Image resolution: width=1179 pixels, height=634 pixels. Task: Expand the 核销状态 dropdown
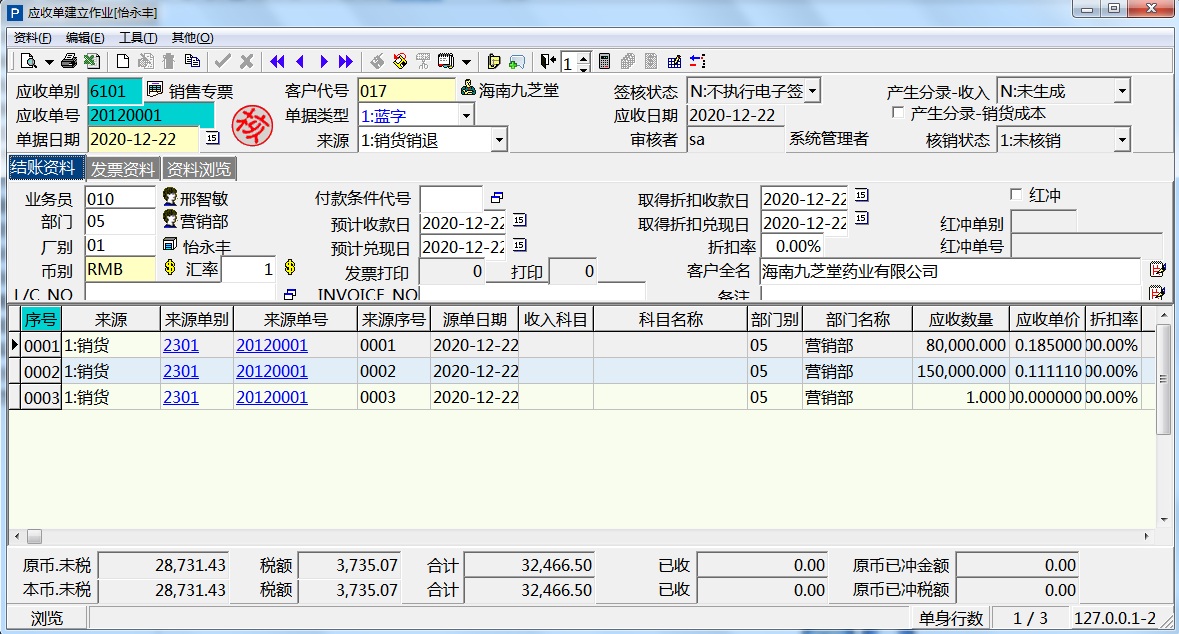[x=1122, y=140]
